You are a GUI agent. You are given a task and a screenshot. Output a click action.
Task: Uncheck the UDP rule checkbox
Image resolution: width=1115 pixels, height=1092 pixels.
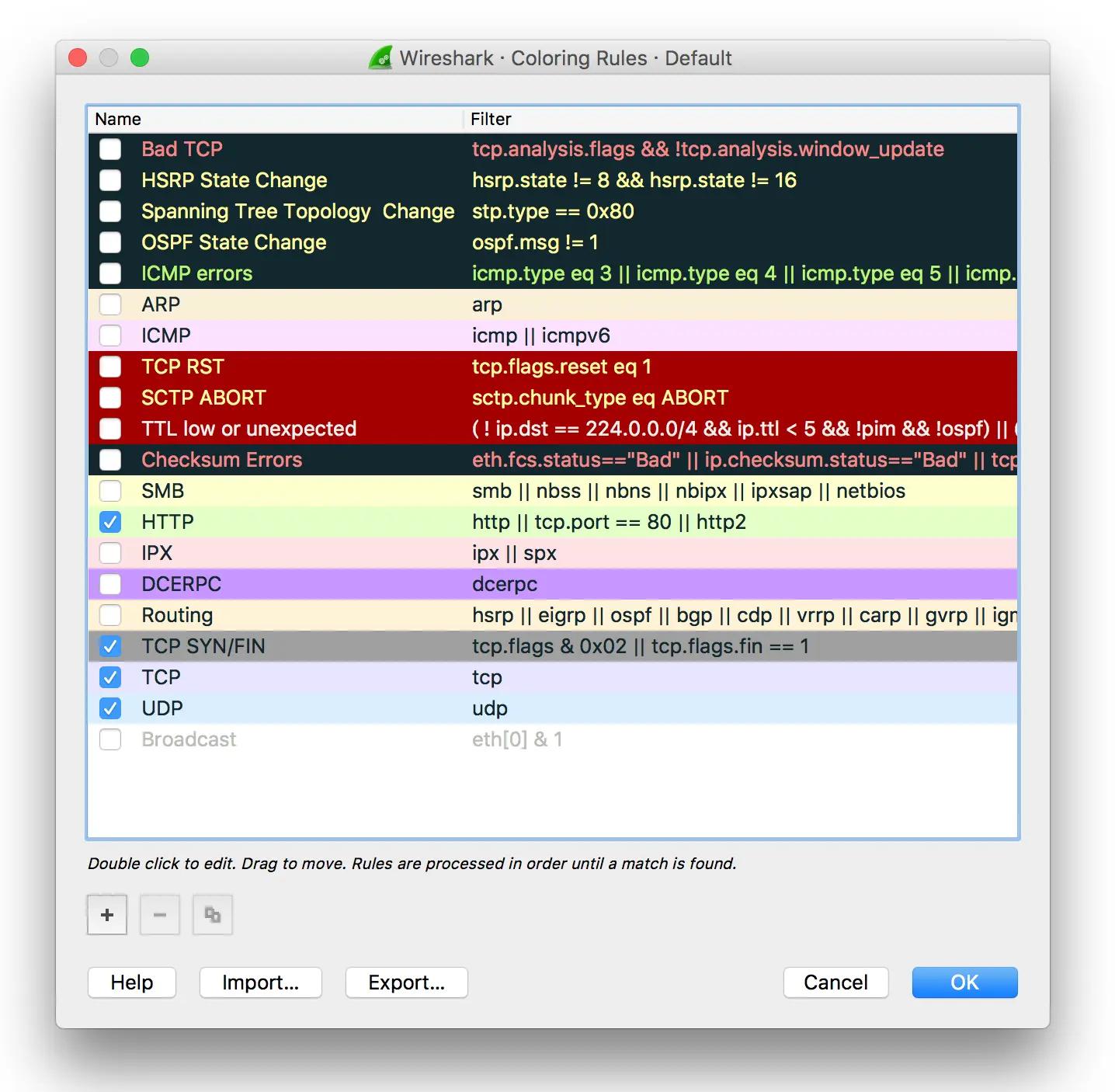(110, 708)
